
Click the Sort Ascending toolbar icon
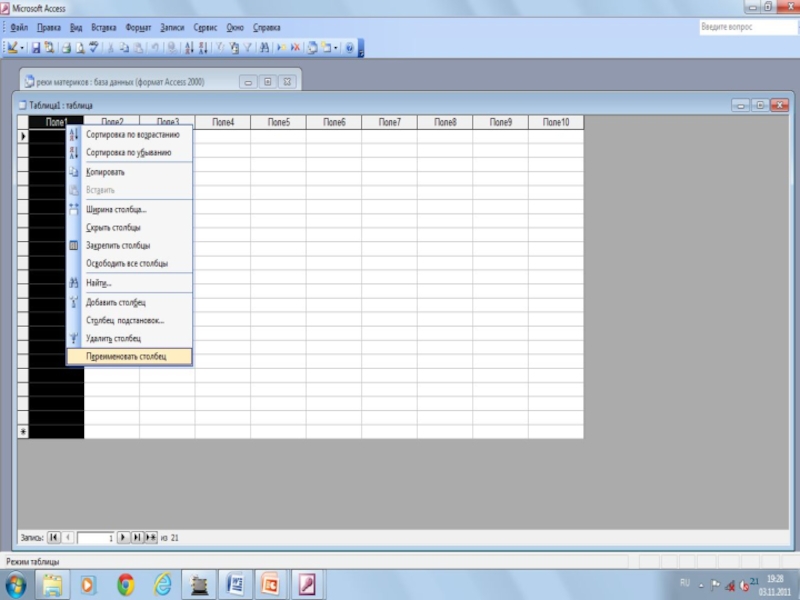[189, 47]
